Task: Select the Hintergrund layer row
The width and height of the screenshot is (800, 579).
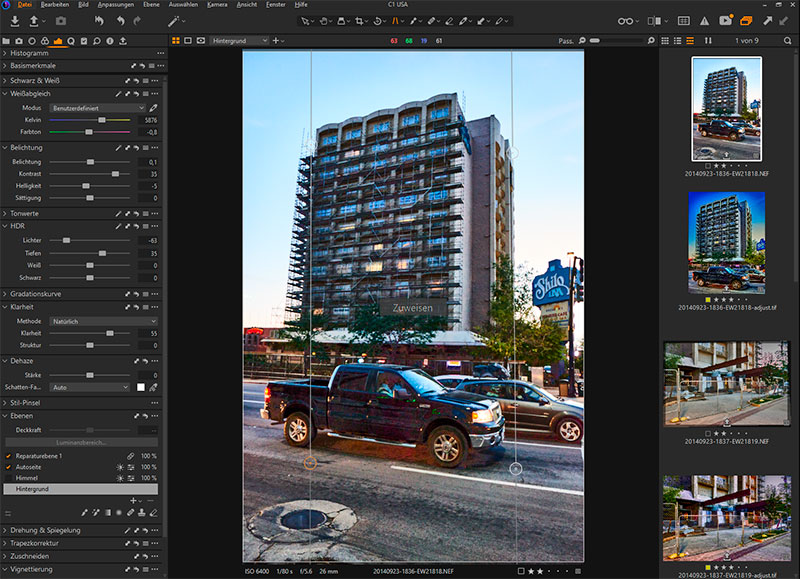Action: [81, 489]
